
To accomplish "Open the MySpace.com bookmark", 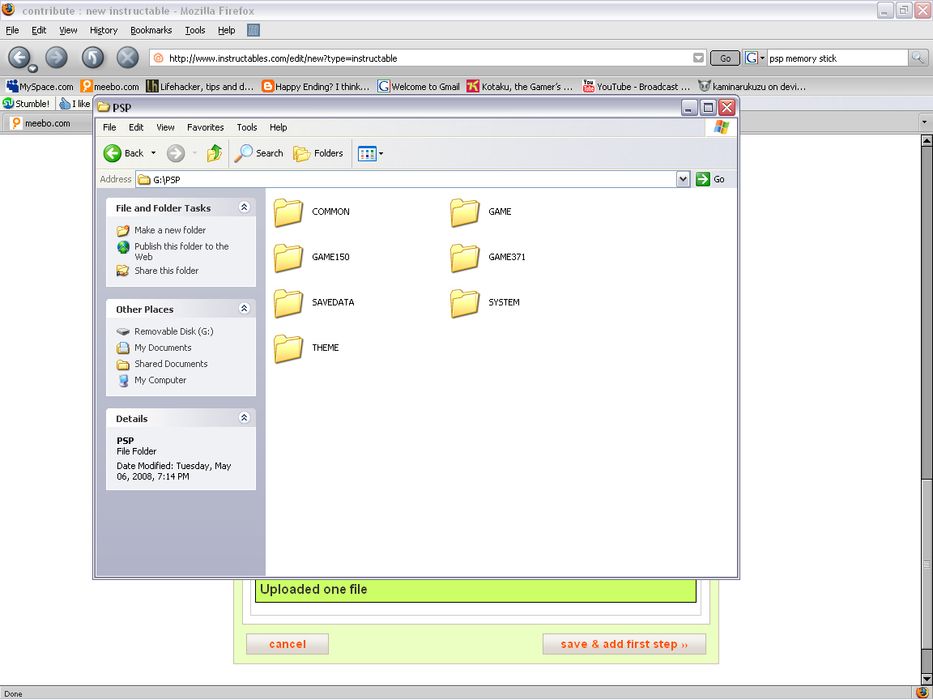I will pos(40,86).
